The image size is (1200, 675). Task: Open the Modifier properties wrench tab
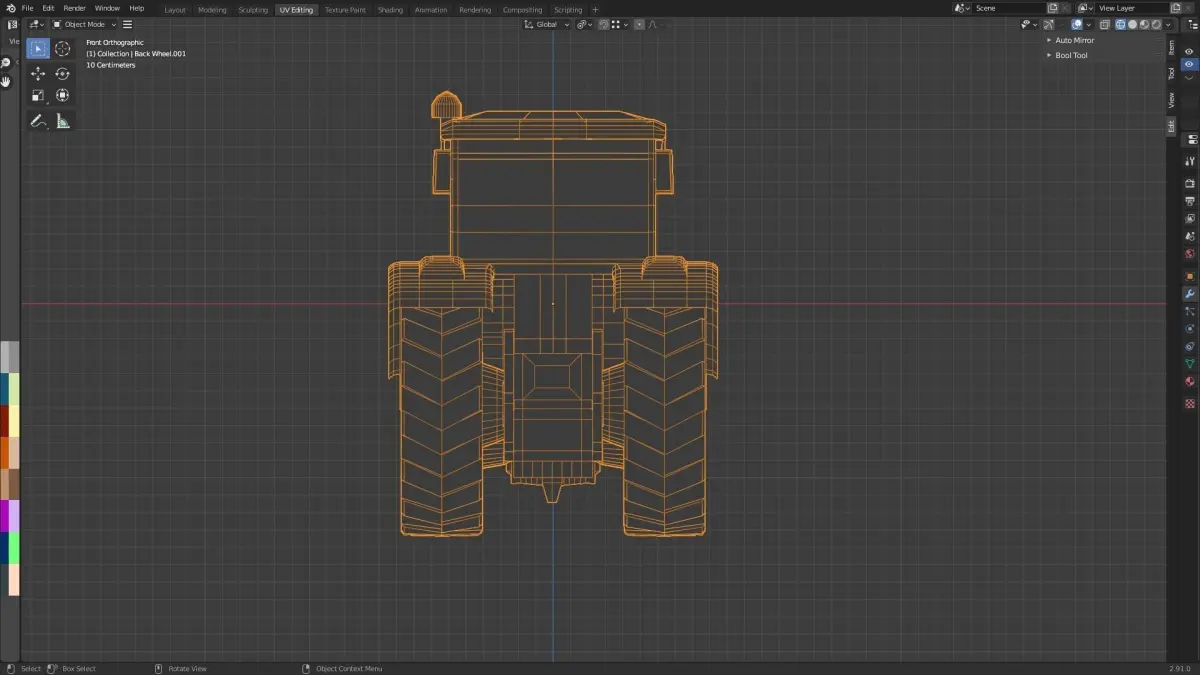click(1190, 294)
